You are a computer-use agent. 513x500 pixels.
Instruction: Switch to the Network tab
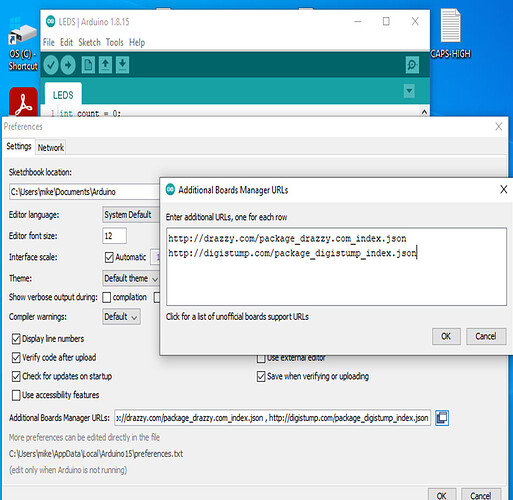[51, 147]
